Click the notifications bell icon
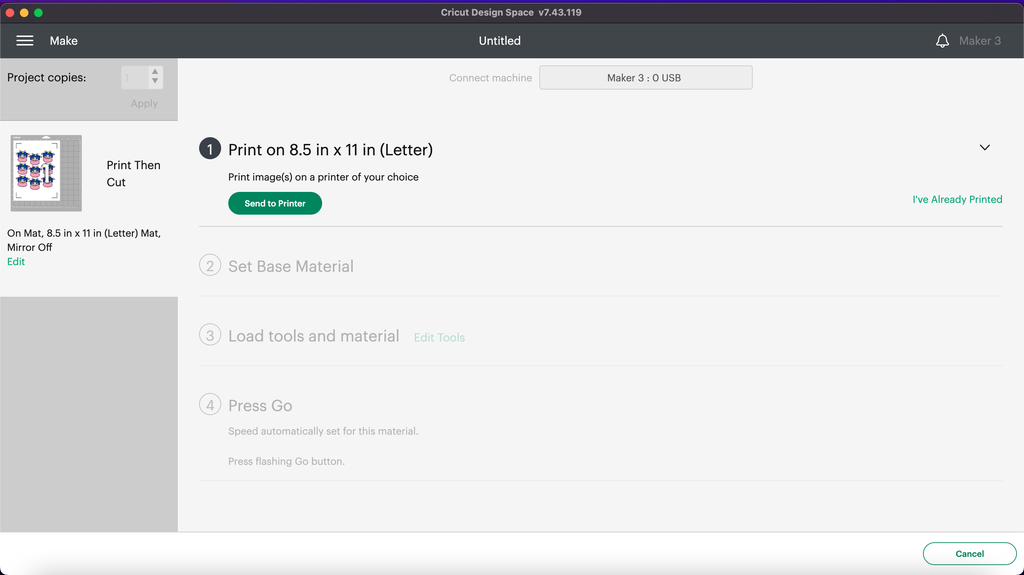Screen dimensions: 1024x575 coord(942,41)
